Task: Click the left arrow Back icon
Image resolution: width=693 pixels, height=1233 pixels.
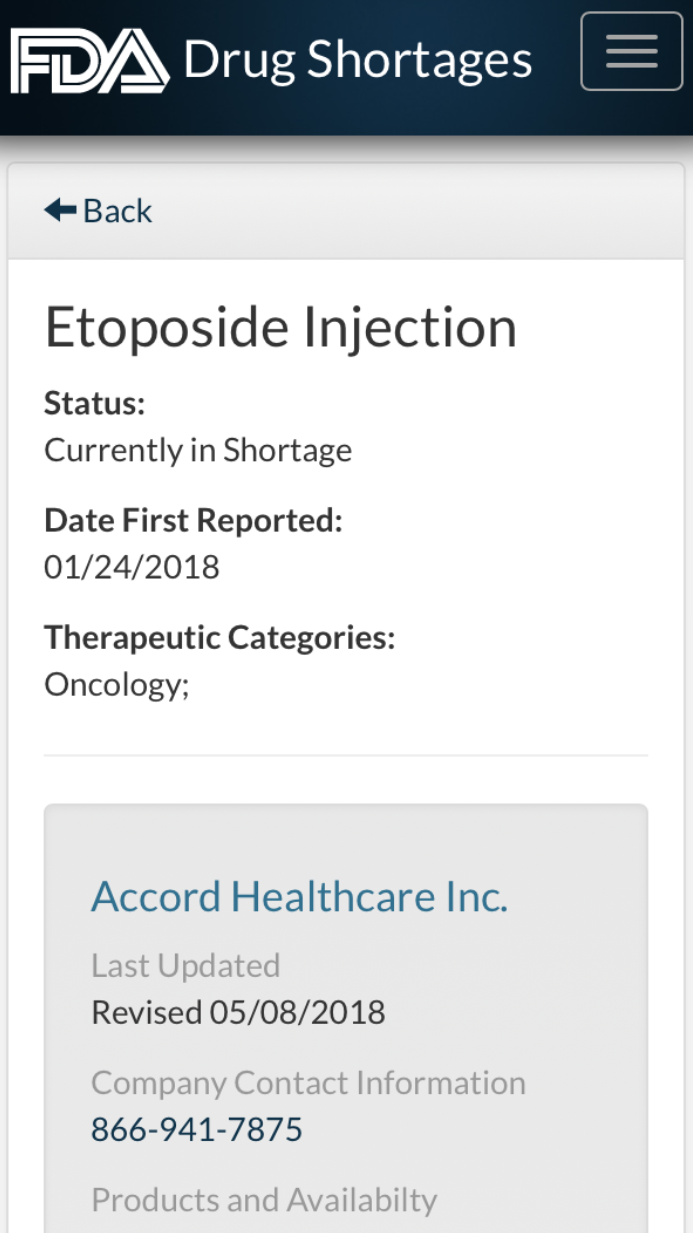Action: (60, 210)
